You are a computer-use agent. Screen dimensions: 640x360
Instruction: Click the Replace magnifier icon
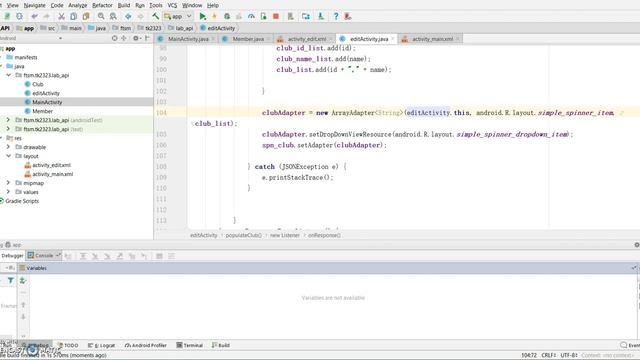coord(113,16)
